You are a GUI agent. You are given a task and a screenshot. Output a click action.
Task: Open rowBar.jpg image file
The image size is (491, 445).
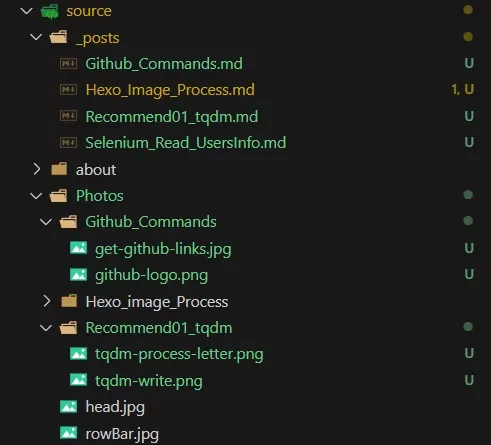(x=122, y=434)
